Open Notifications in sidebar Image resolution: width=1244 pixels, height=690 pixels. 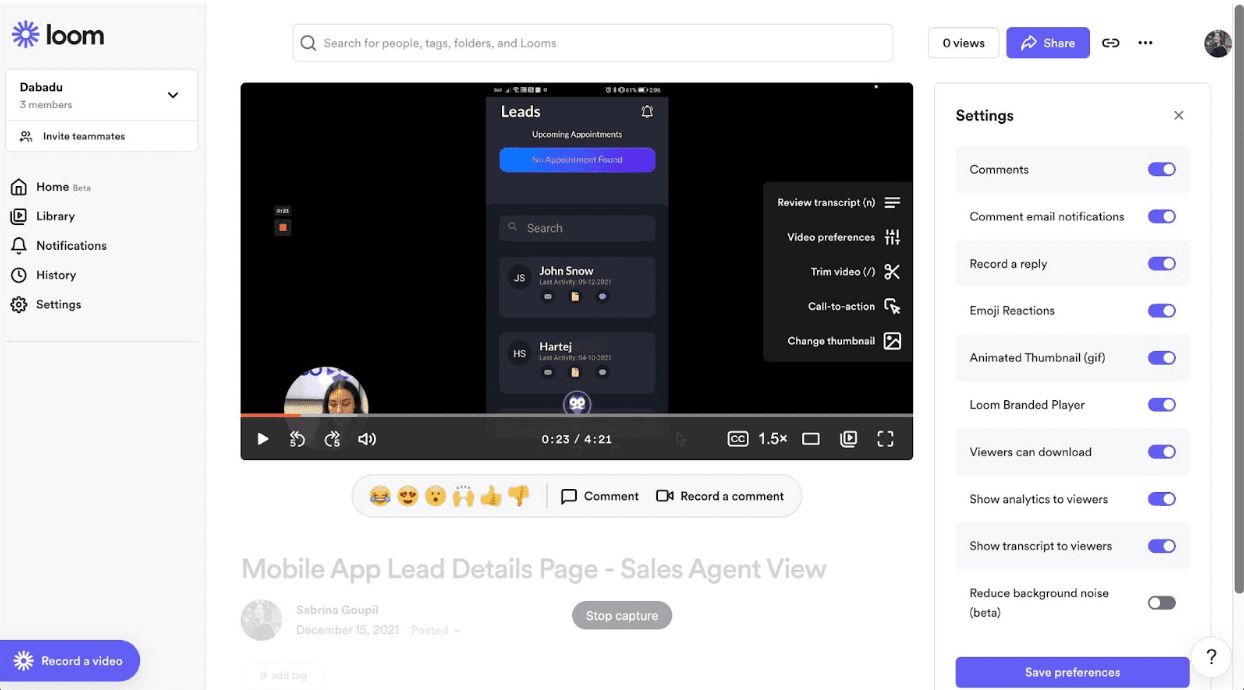(70, 246)
